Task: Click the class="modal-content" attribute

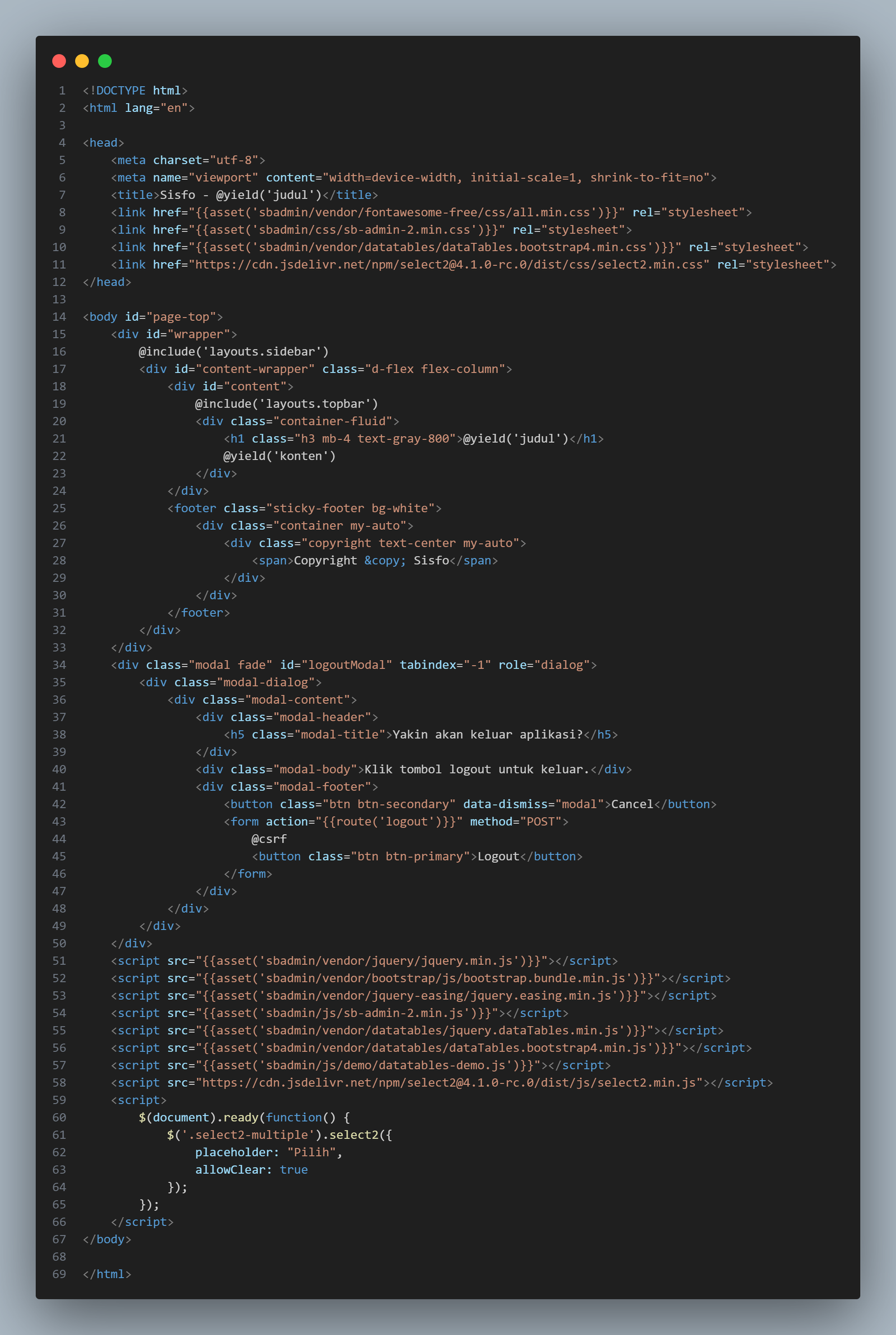Action: pos(277,701)
